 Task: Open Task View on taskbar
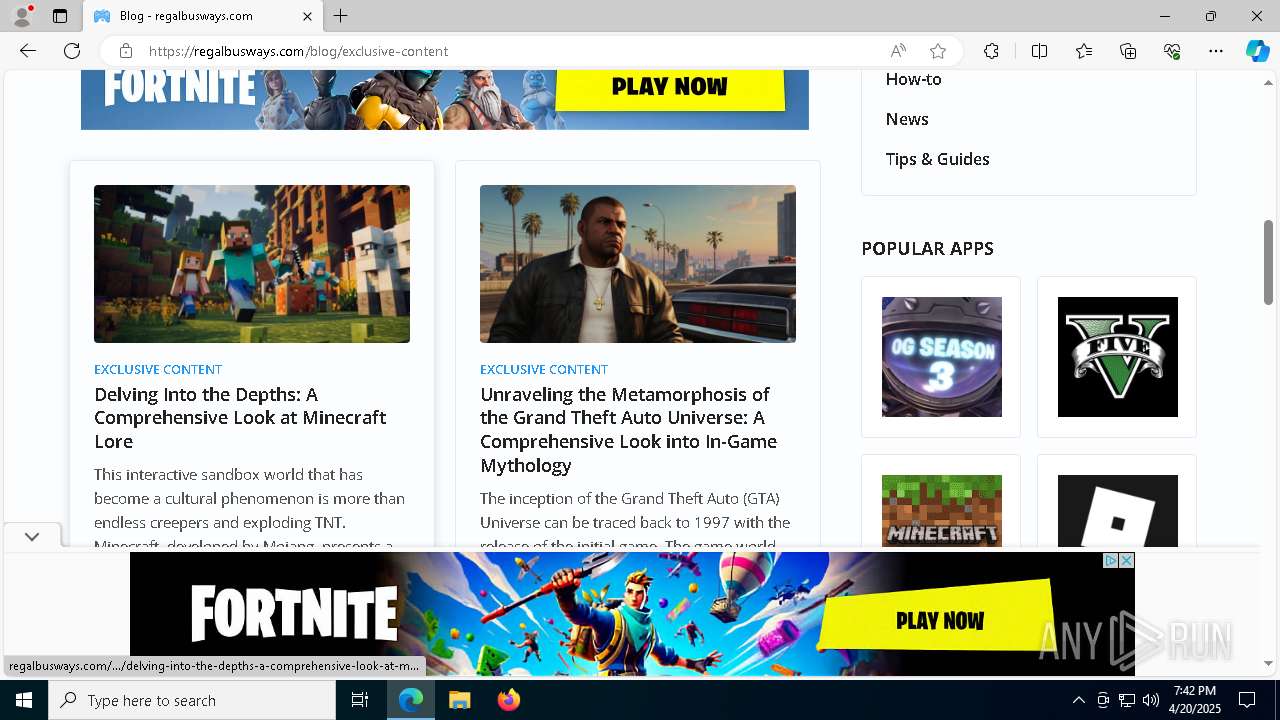click(x=360, y=700)
